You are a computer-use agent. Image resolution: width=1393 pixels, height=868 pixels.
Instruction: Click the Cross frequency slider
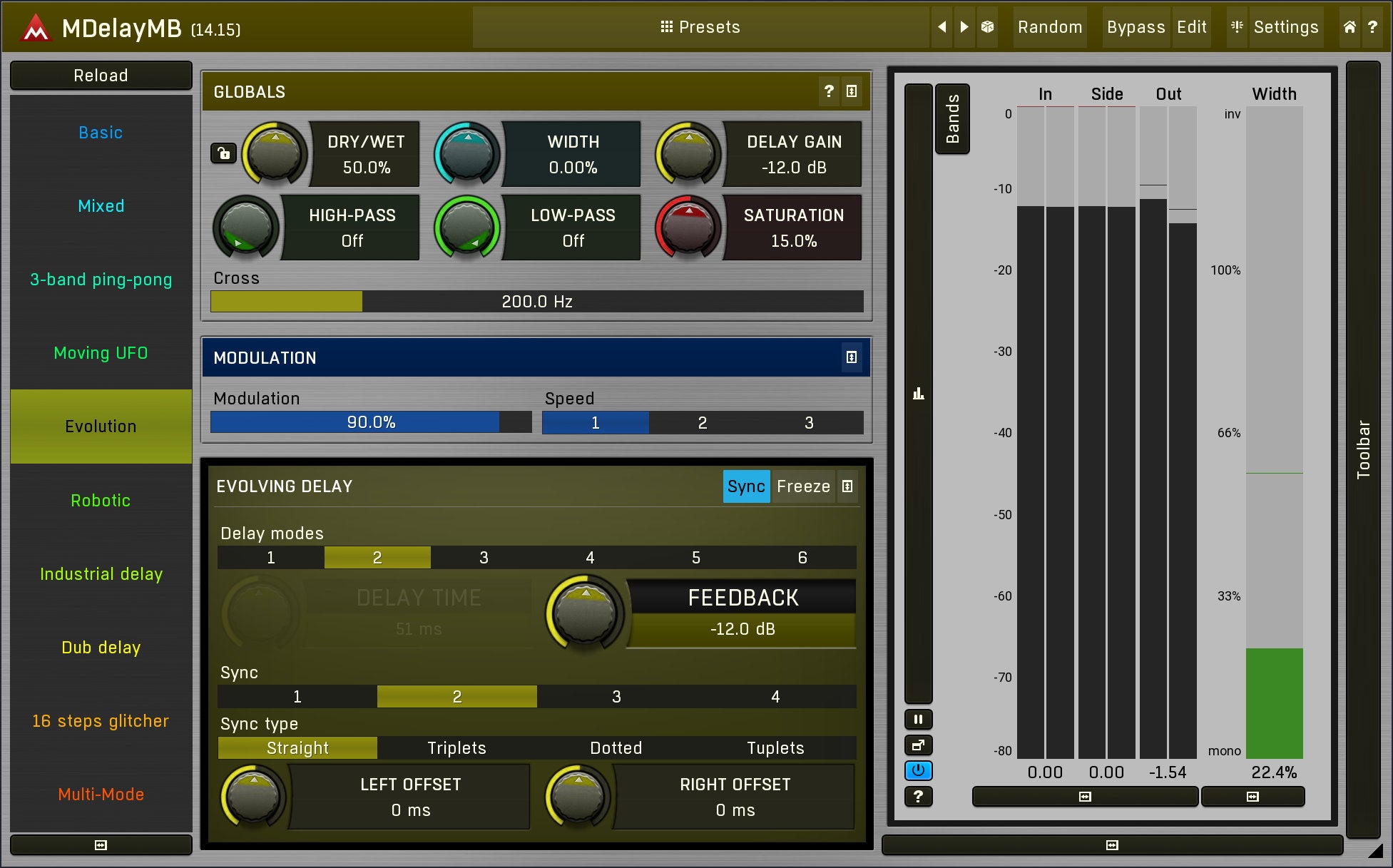pos(536,302)
